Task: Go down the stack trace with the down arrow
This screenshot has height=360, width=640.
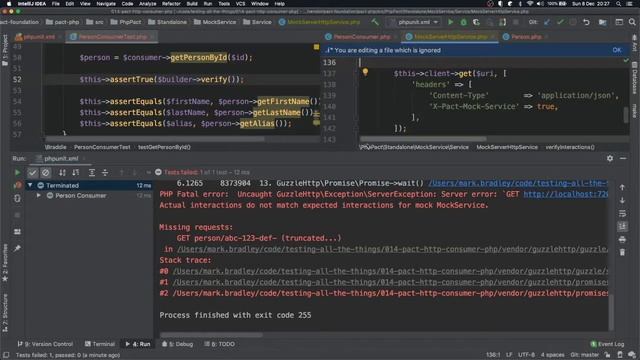Action: click(x=622, y=200)
